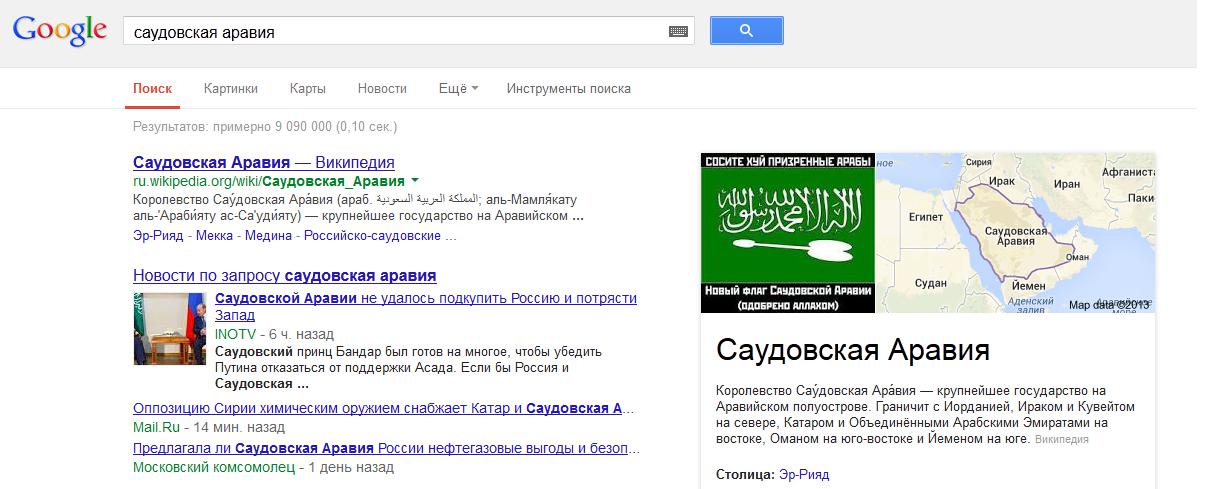Click the Google logo
Image resolution: width=1214 pixels, height=489 pixels.
tap(60, 32)
